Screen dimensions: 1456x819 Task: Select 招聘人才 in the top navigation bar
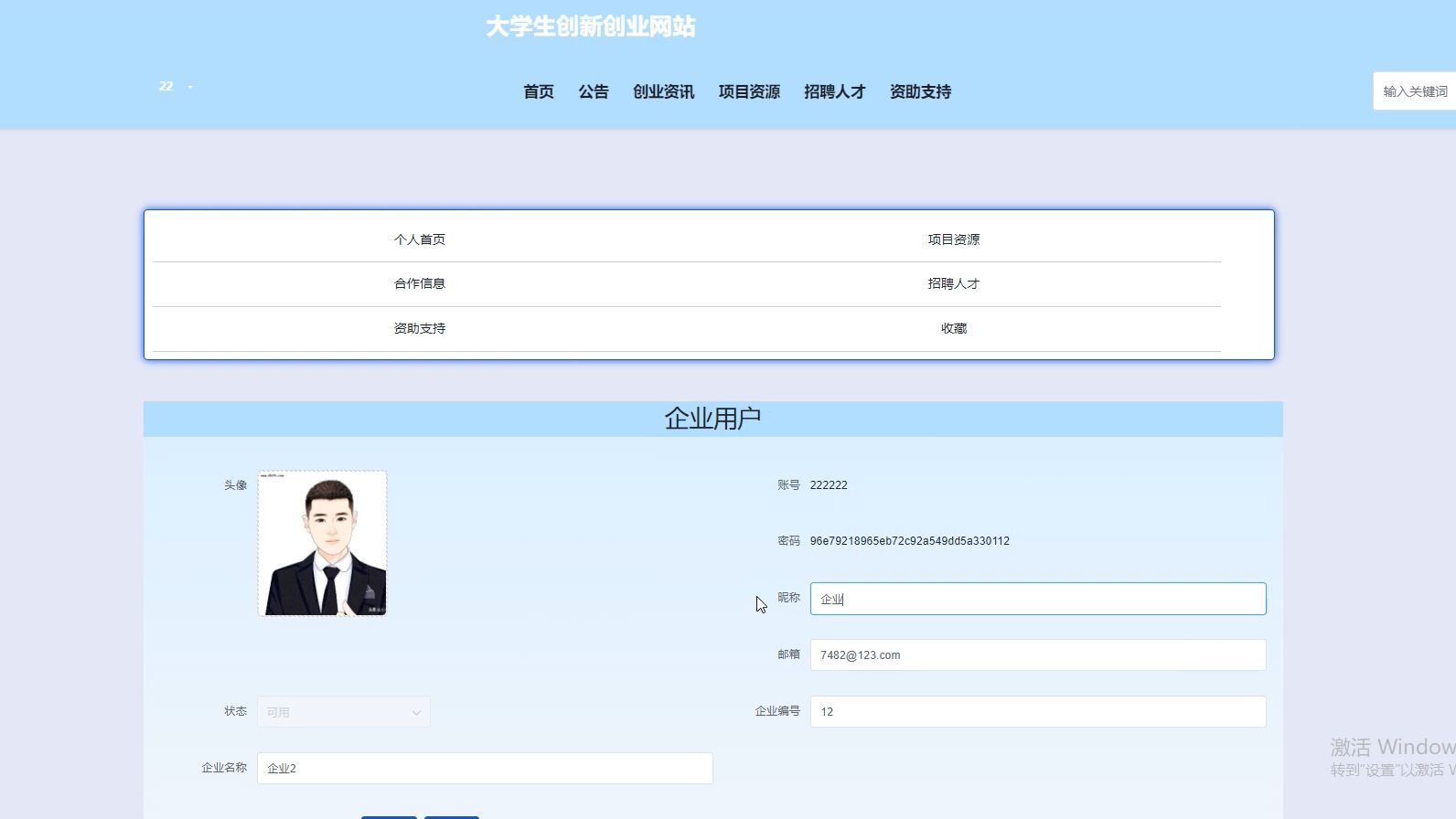[x=835, y=91]
